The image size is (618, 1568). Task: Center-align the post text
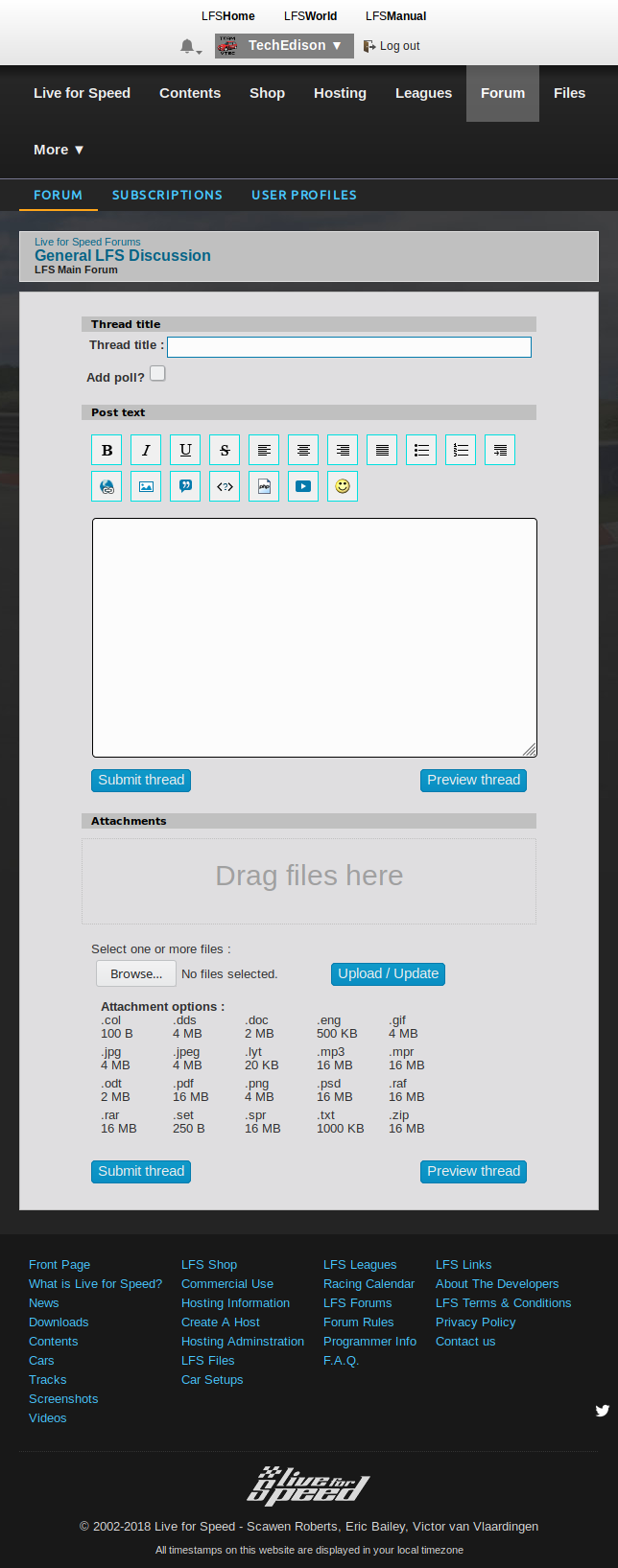coord(303,450)
